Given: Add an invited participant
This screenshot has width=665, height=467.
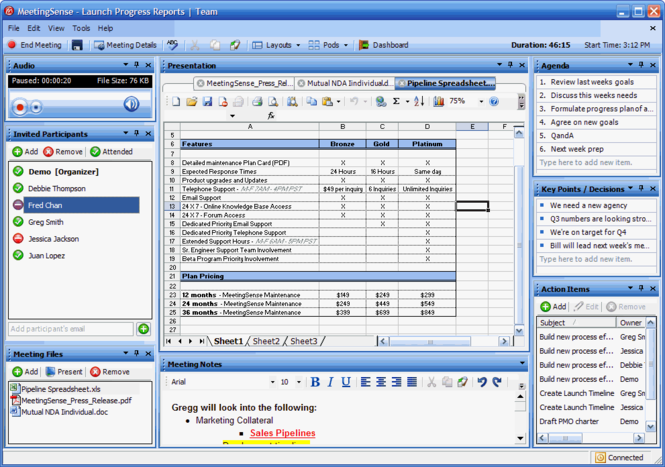Looking at the screenshot, I should click(x=25, y=152).
